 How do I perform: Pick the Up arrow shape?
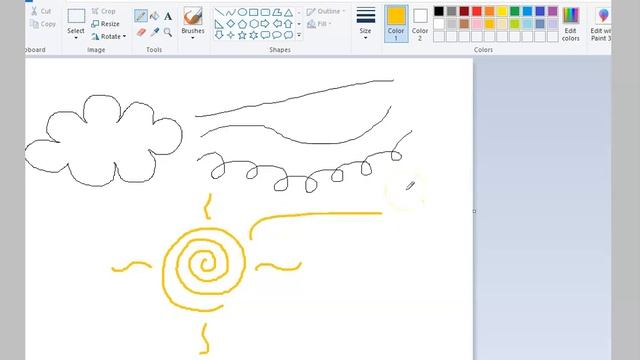click(x=288, y=24)
